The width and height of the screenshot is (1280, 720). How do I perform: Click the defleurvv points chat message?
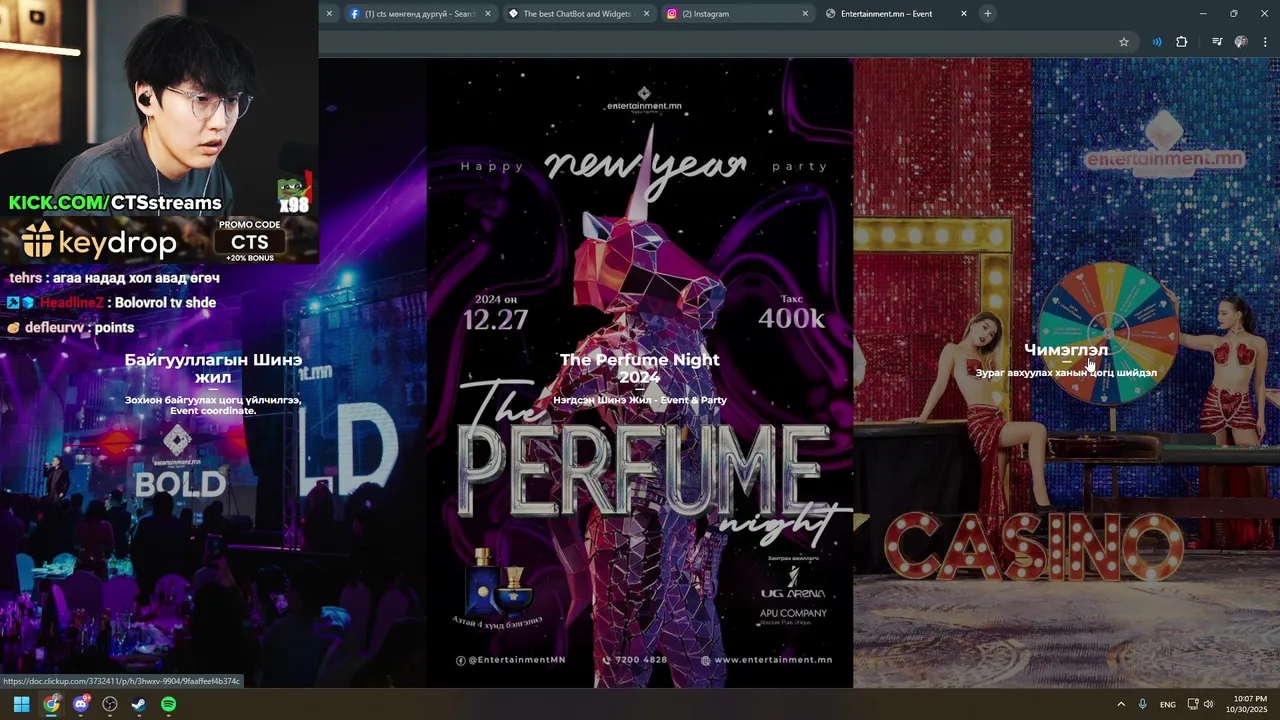point(70,328)
